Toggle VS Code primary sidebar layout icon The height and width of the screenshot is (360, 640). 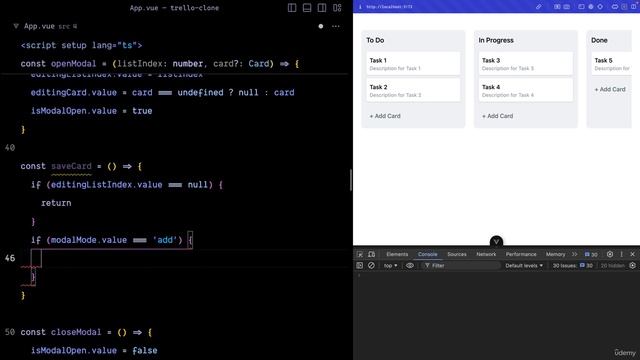(292, 8)
